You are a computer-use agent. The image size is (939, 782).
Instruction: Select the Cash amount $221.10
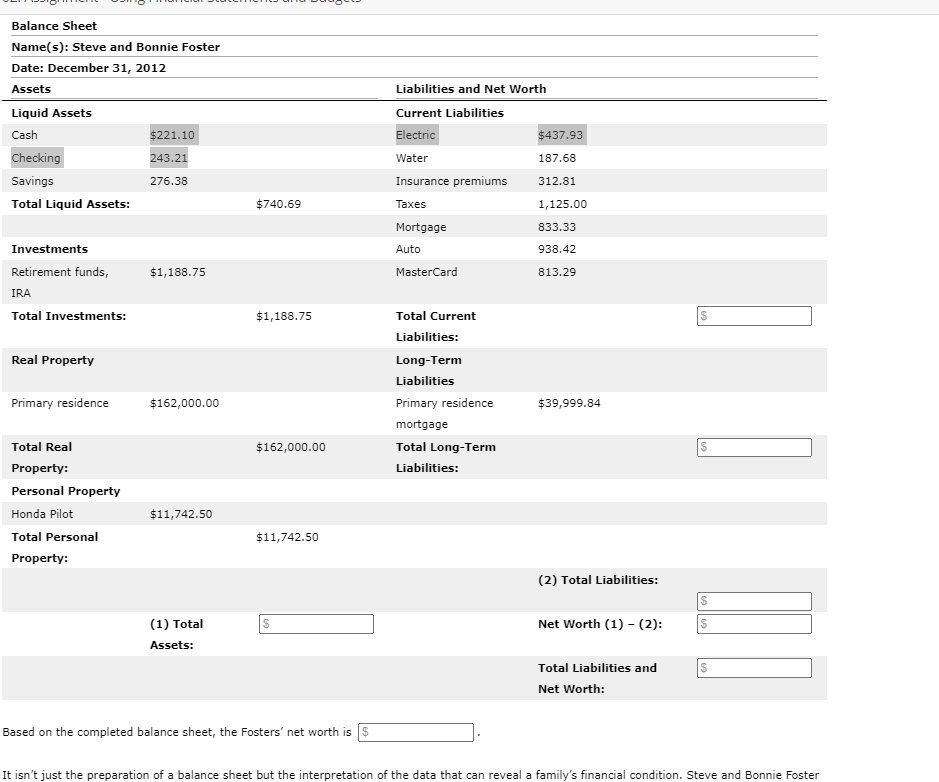(x=172, y=135)
